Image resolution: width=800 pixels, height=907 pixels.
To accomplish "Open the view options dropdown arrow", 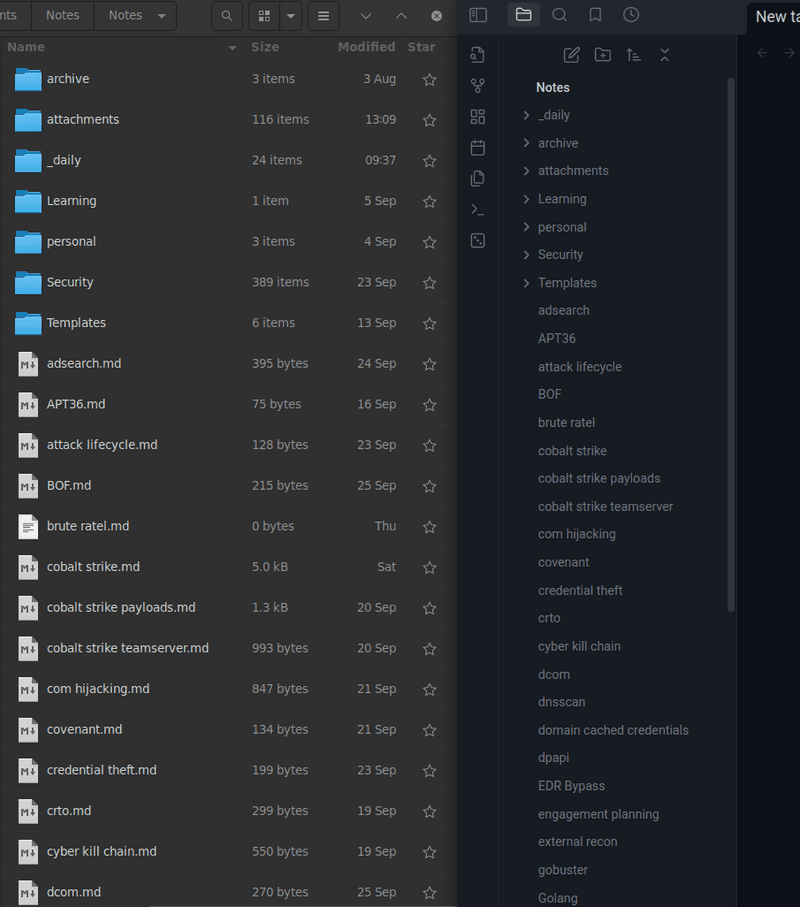I will pos(290,16).
